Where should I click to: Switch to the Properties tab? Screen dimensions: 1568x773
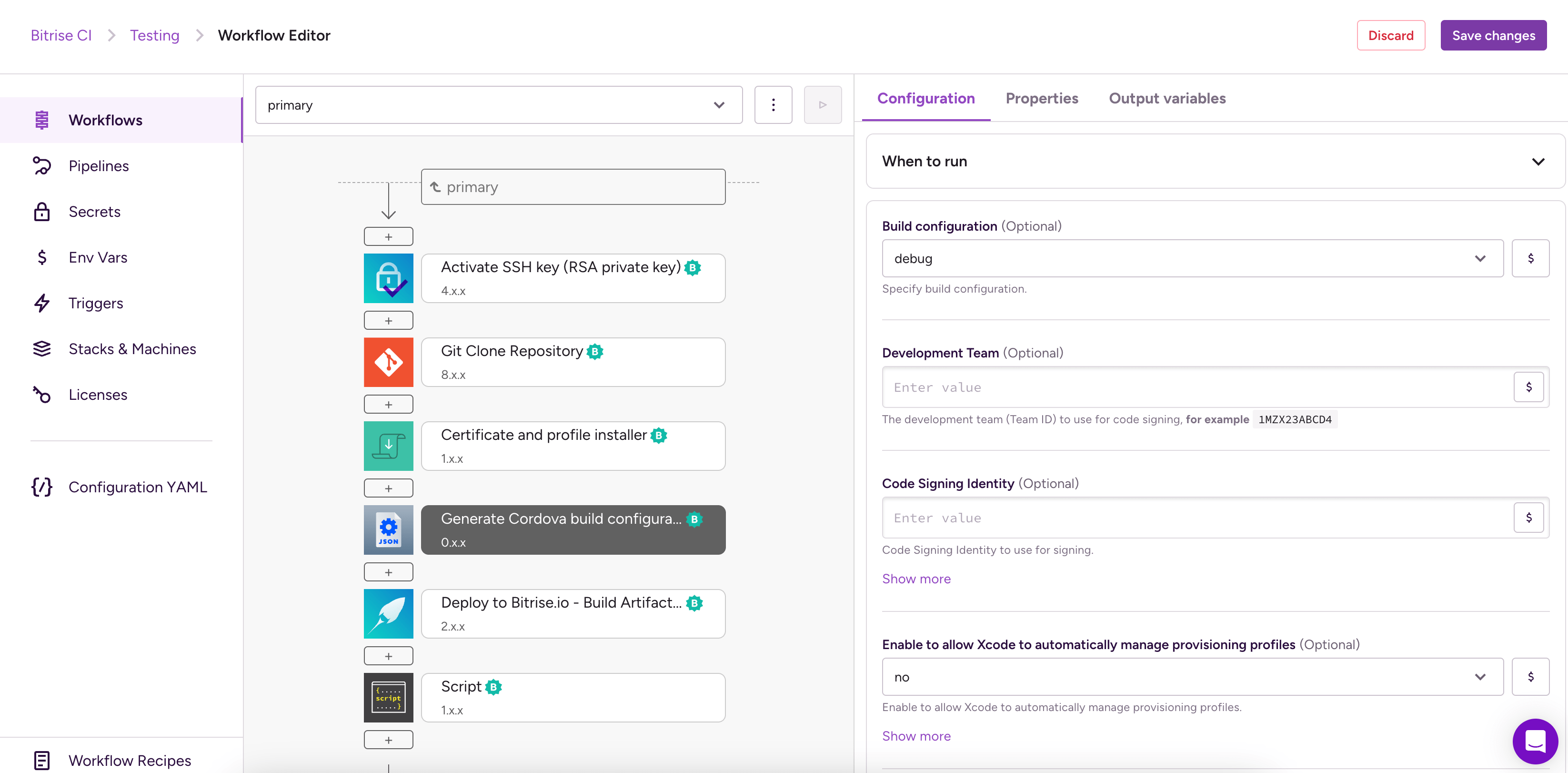(x=1042, y=98)
